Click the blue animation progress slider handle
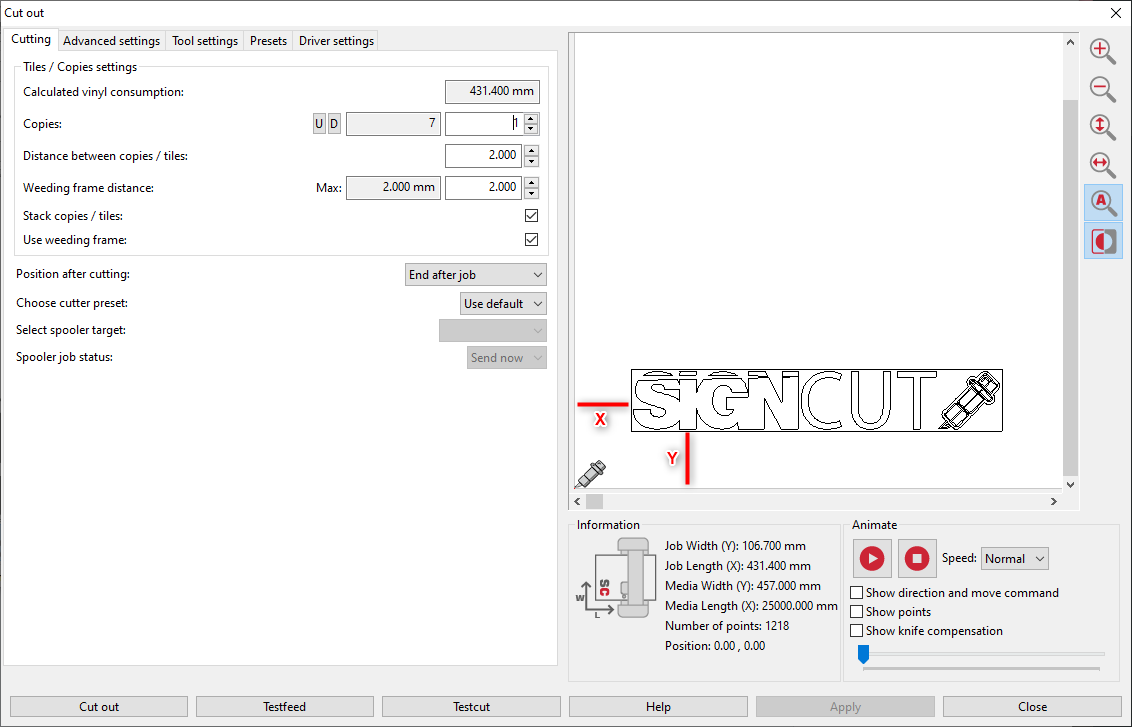Viewport: 1132px width, 727px height. click(x=863, y=654)
